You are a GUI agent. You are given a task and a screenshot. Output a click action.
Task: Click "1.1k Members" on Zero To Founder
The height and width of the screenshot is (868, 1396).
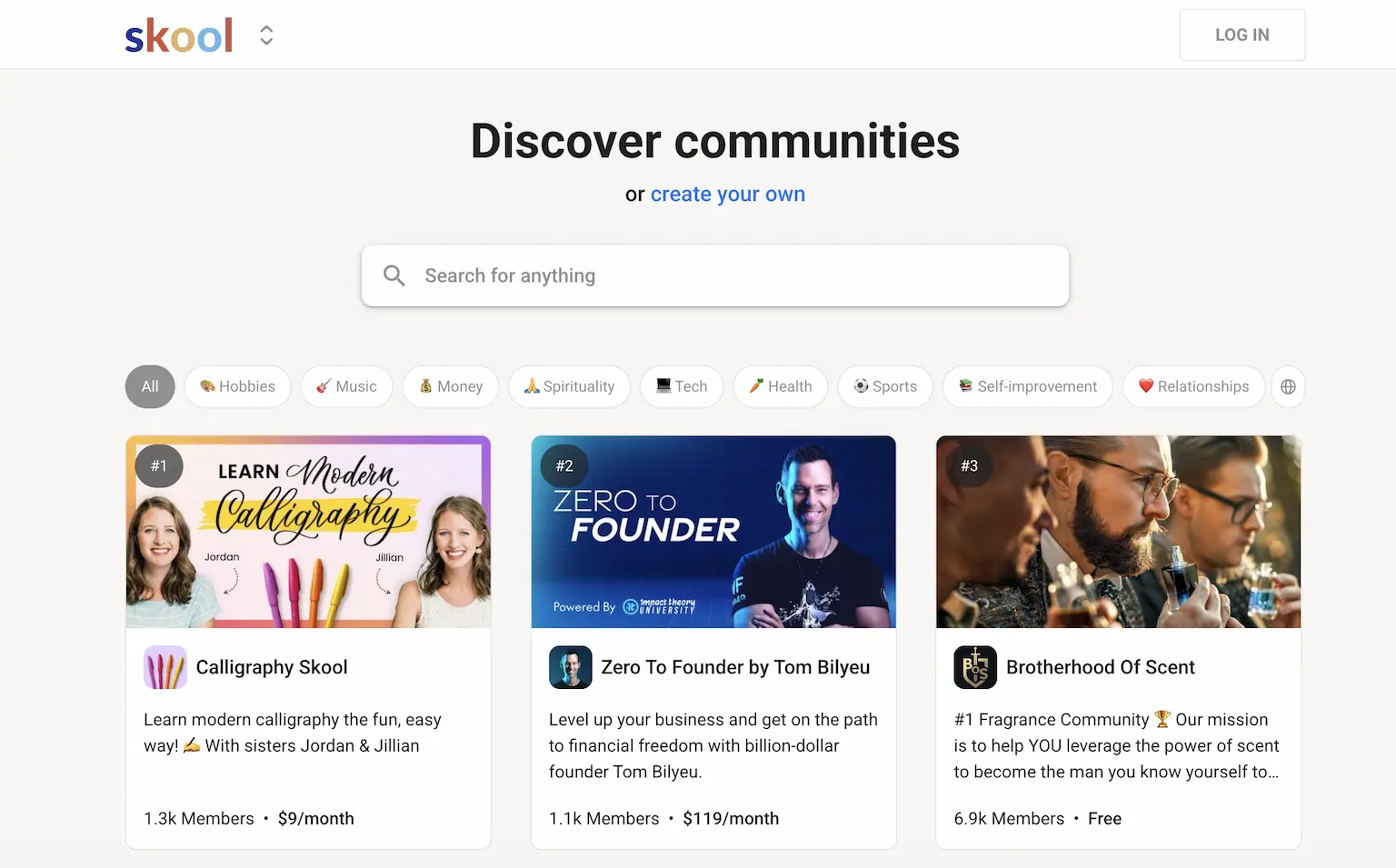click(x=604, y=819)
